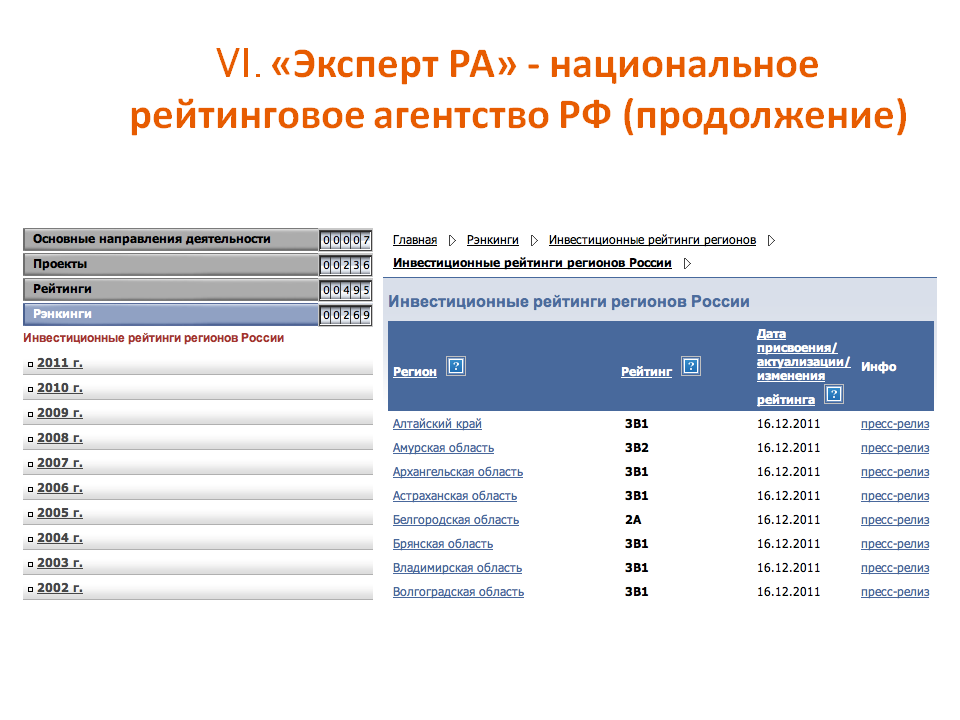This screenshot has height=720, width=960.
Task: Open пресс-релиз for Алтайский край
Action: pos(894,424)
